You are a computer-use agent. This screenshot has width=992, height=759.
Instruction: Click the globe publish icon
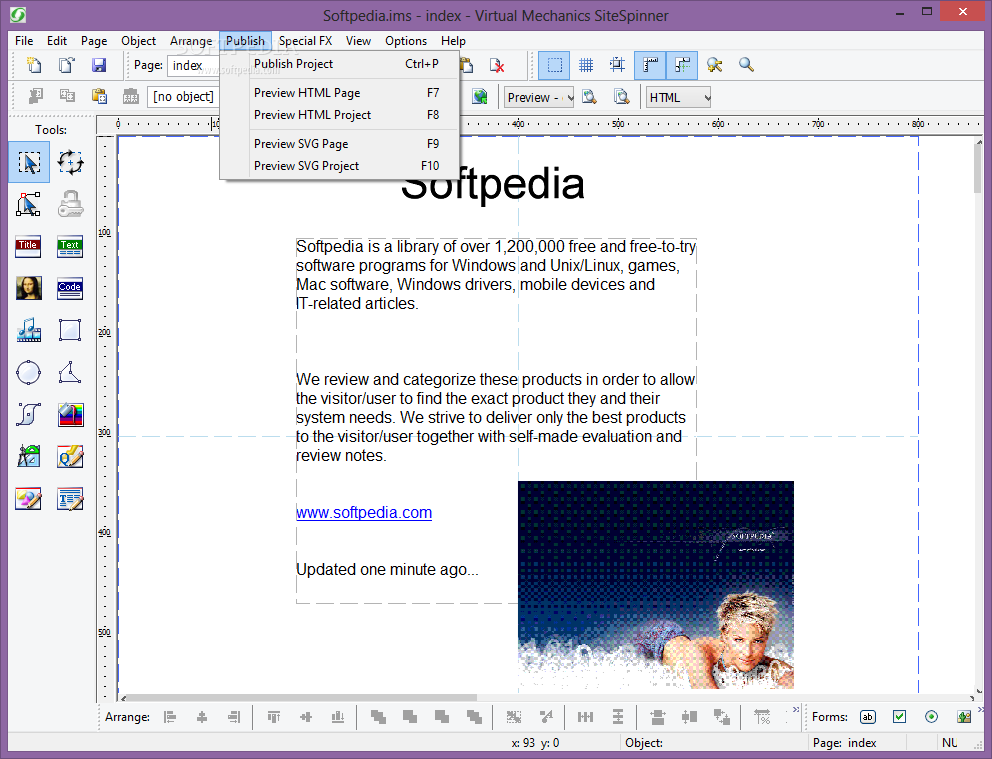tap(480, 97)
